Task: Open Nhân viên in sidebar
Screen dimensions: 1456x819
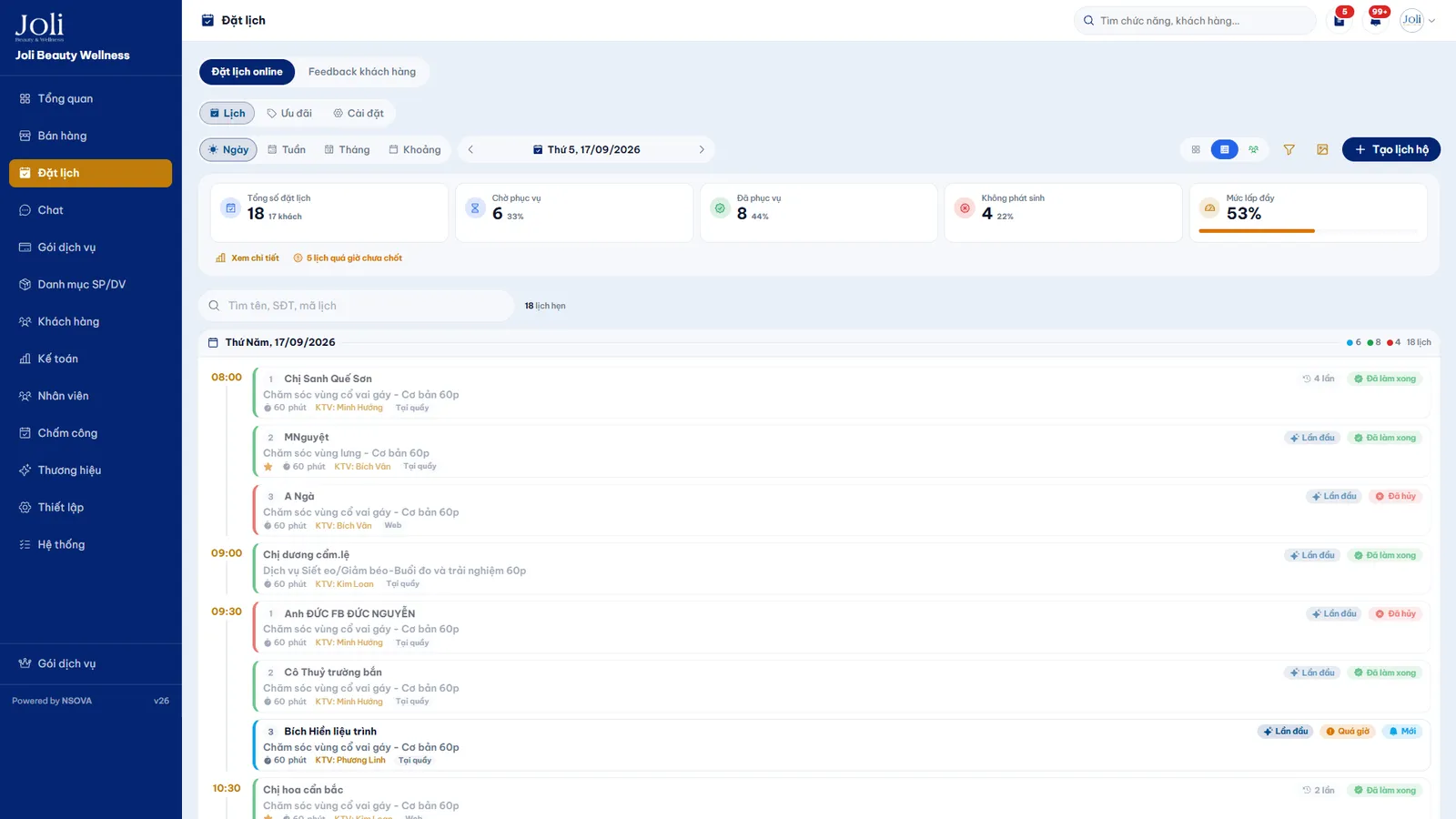Action: click(x=90, y=396)
